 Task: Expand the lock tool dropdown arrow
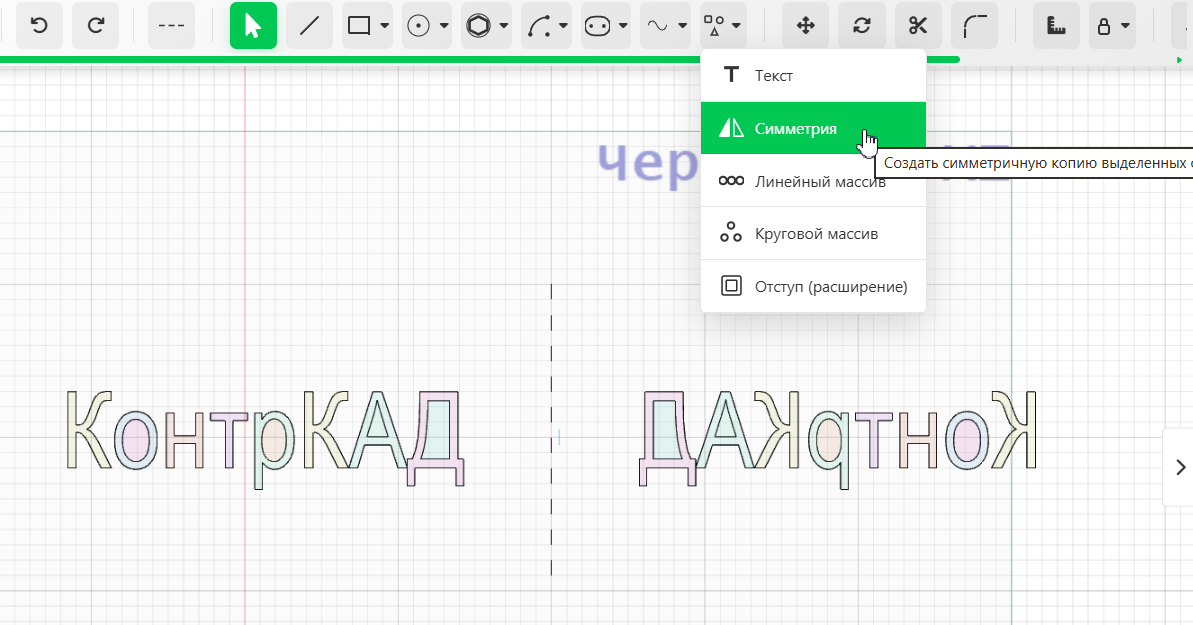click(1125, 26)
